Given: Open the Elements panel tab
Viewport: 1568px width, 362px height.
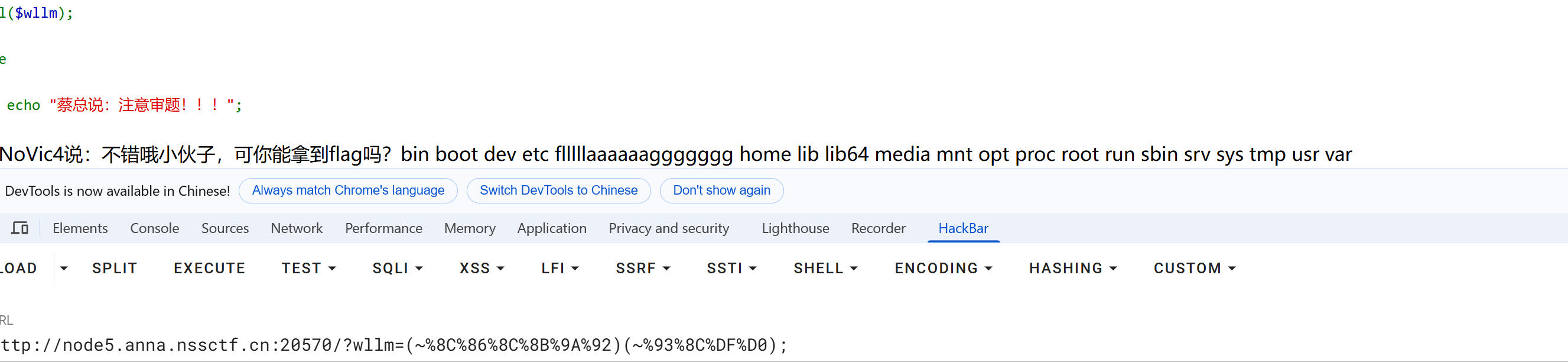Looking at the screenshot, I should pos(80,228).
